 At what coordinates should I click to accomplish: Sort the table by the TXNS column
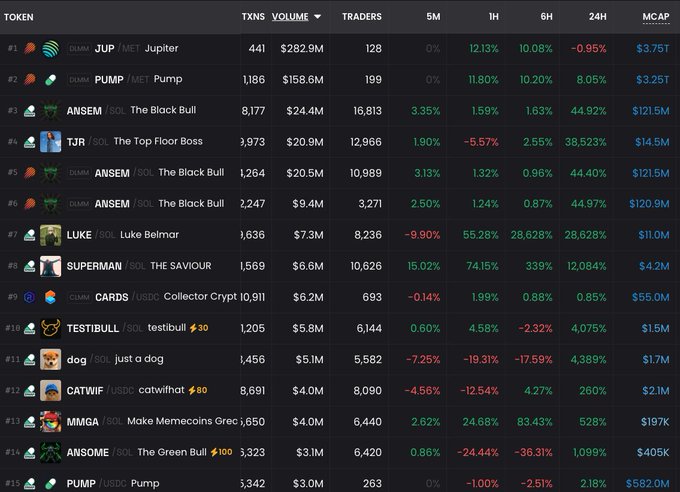click(x=253, y=16)
